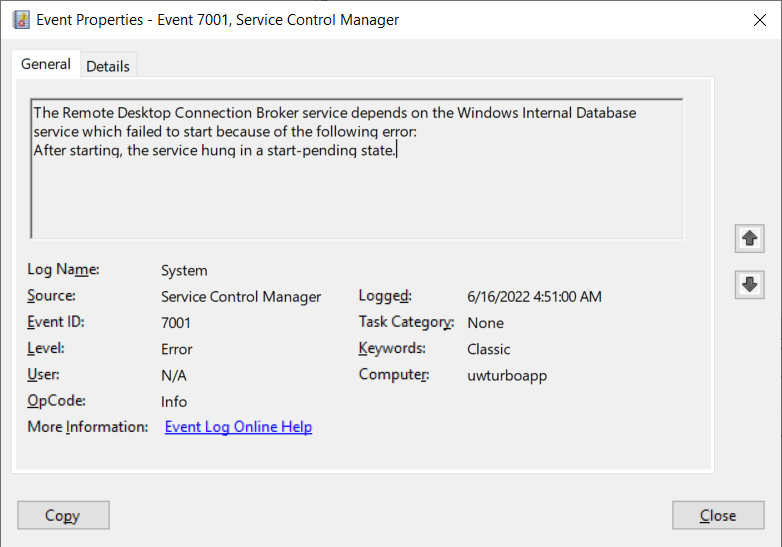Click the OpCode value Info
Image resolution: width=782 pixels, height=547 pixels.
point(174,401)
